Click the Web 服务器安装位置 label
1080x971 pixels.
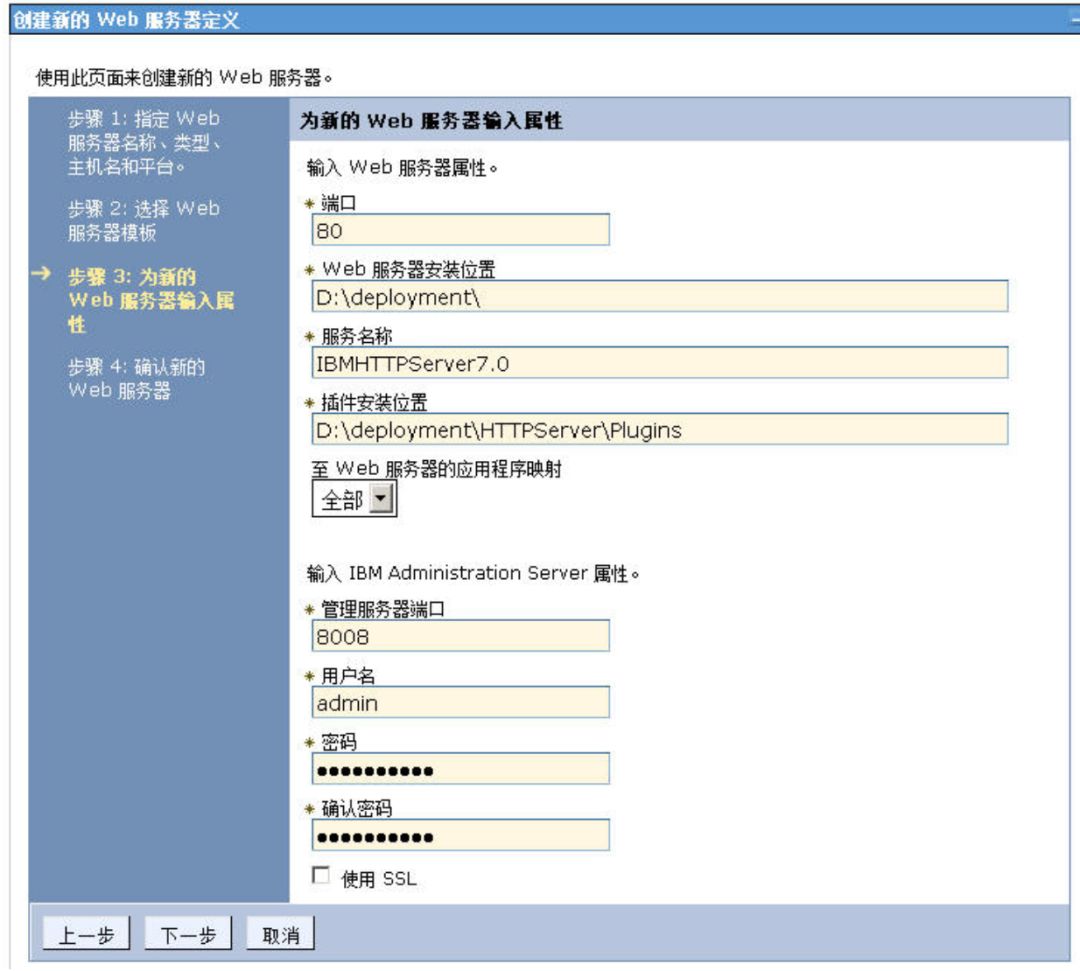coord(408,269)
